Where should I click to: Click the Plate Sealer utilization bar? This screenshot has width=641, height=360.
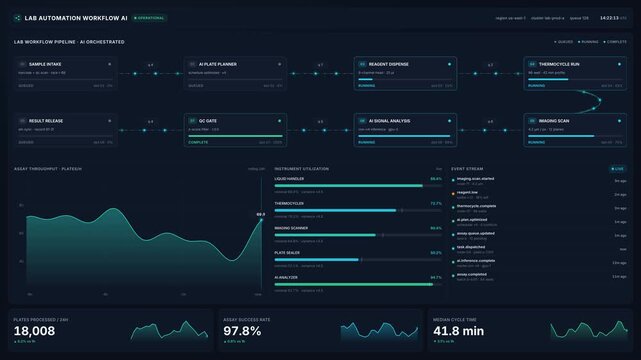coord(358,259)
